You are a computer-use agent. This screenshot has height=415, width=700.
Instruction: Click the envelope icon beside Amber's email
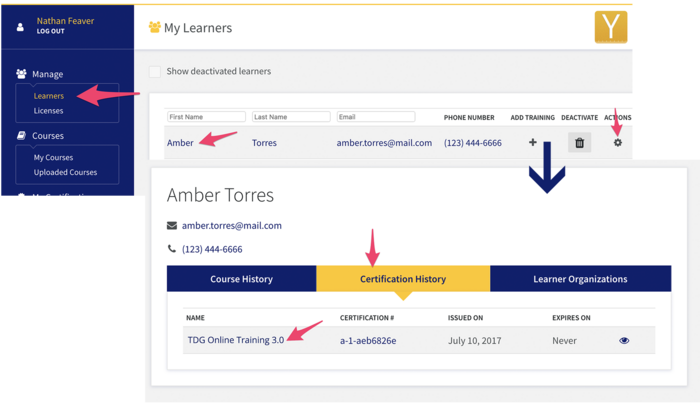point(172,226)
